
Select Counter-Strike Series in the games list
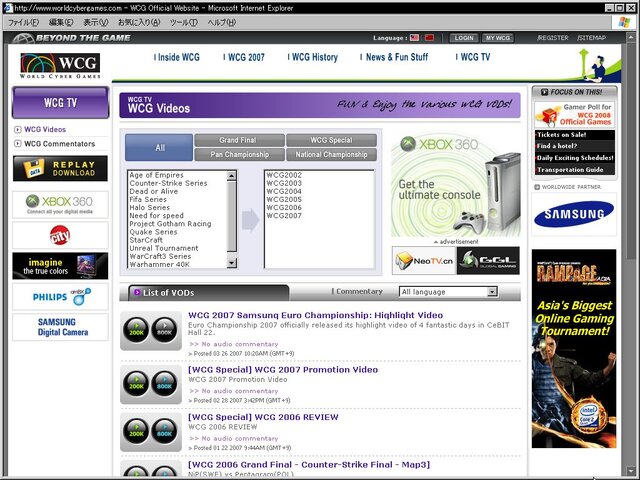click(168, 183)
